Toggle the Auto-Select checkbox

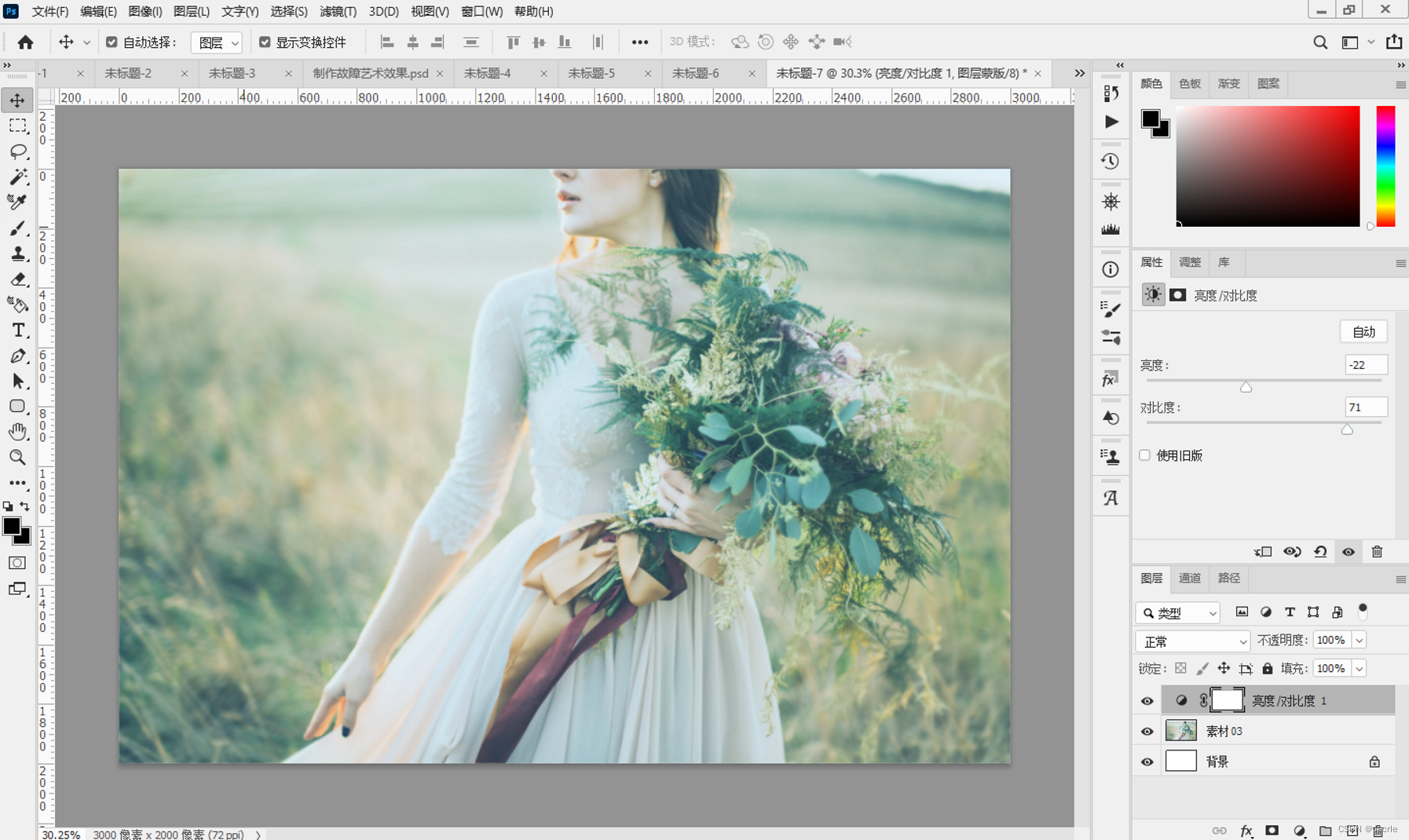click(x=112, y=42)
